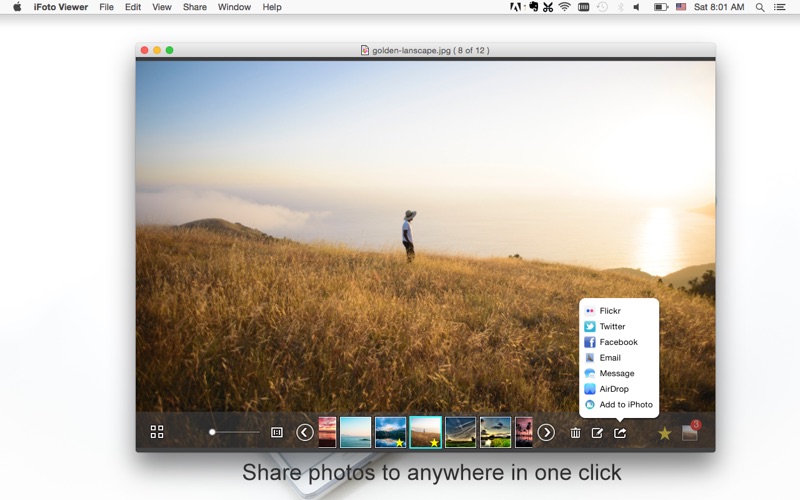
Task: Select the sky with contrails thumbnail
Action: coord(460,432)
